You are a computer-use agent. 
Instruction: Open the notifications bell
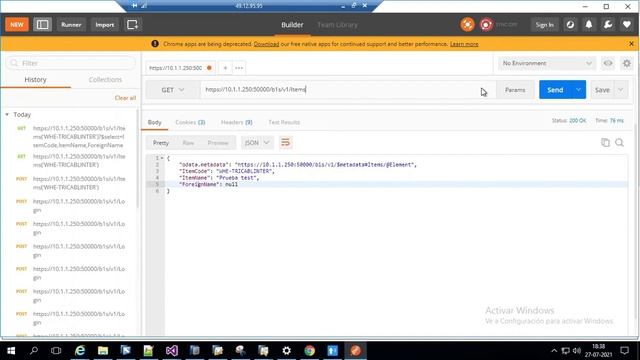[589, 25]
